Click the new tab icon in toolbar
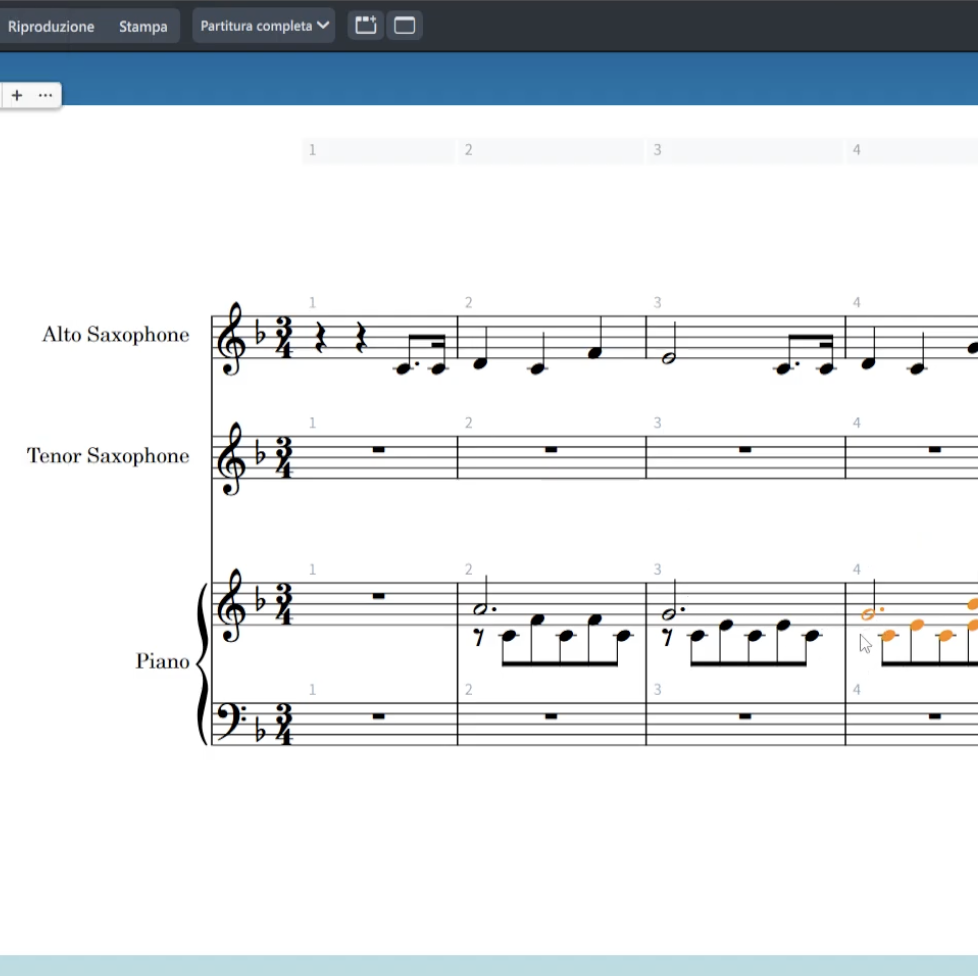Screen dimensions: 978x976 click(x=366, y=26)
